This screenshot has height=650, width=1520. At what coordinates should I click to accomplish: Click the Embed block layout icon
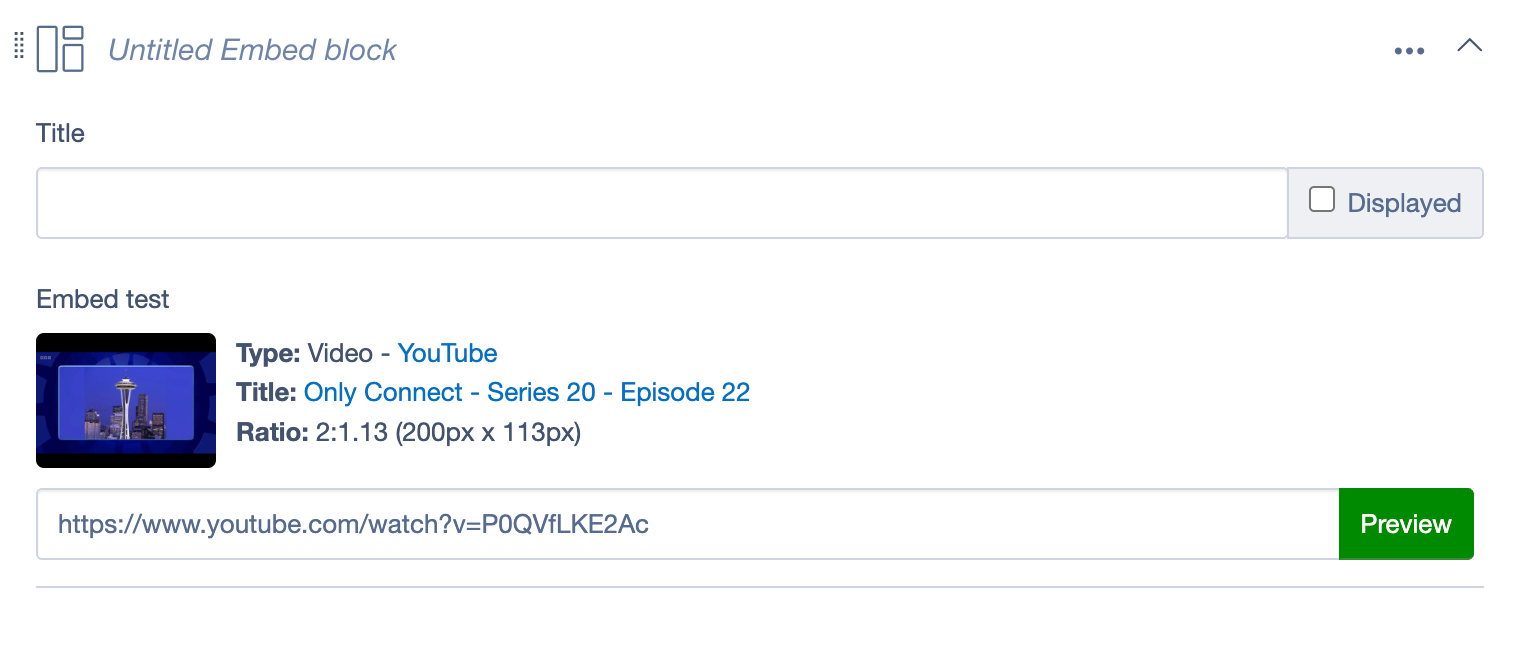pos(60,49)
